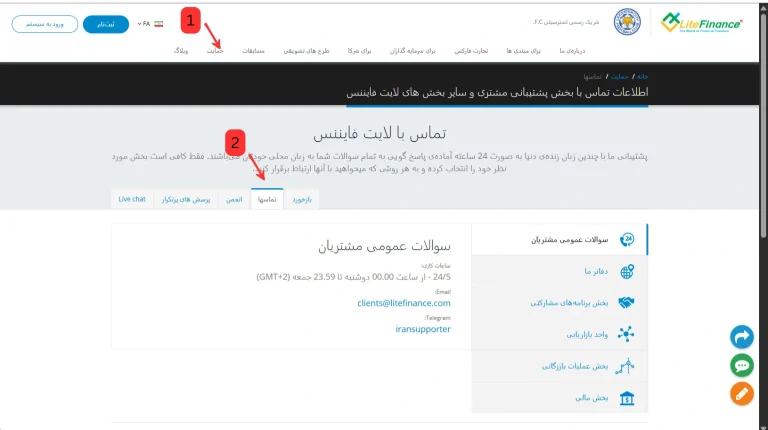The image size is (768, 430).
Task: Click the clients@litefinance.com email link
Action: (x=404, y=303)
